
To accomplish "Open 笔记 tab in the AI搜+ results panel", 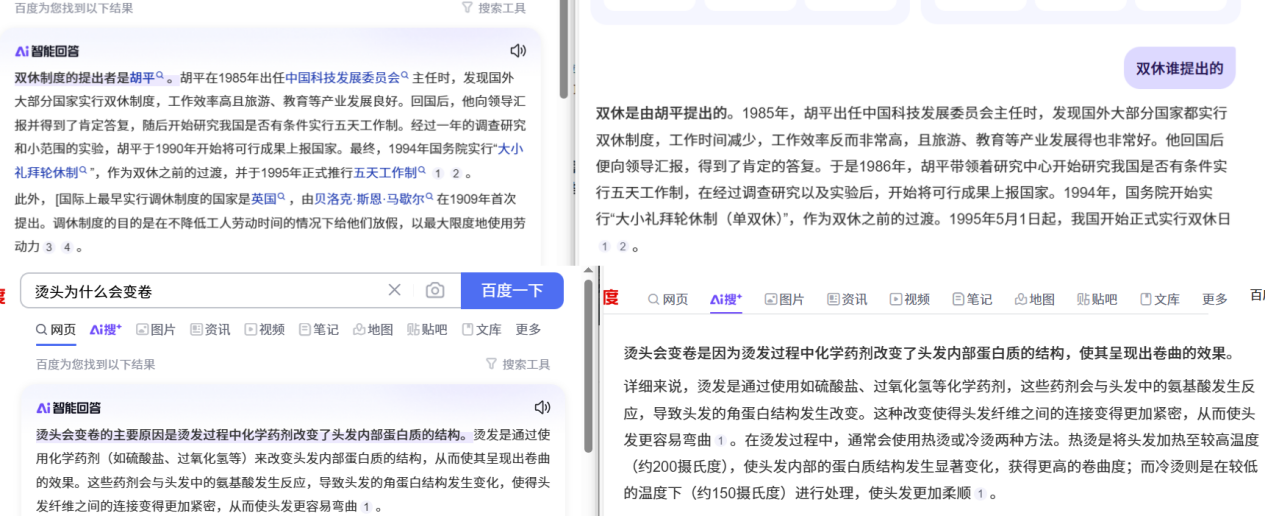I will (972, 299).
